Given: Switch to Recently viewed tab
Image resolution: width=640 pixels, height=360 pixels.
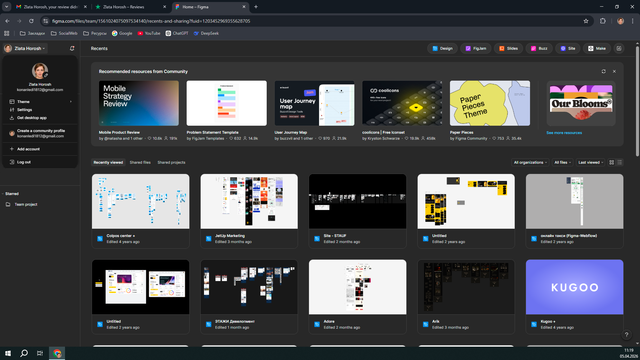Looking at the screenshot, I should (x=108, y=162).
